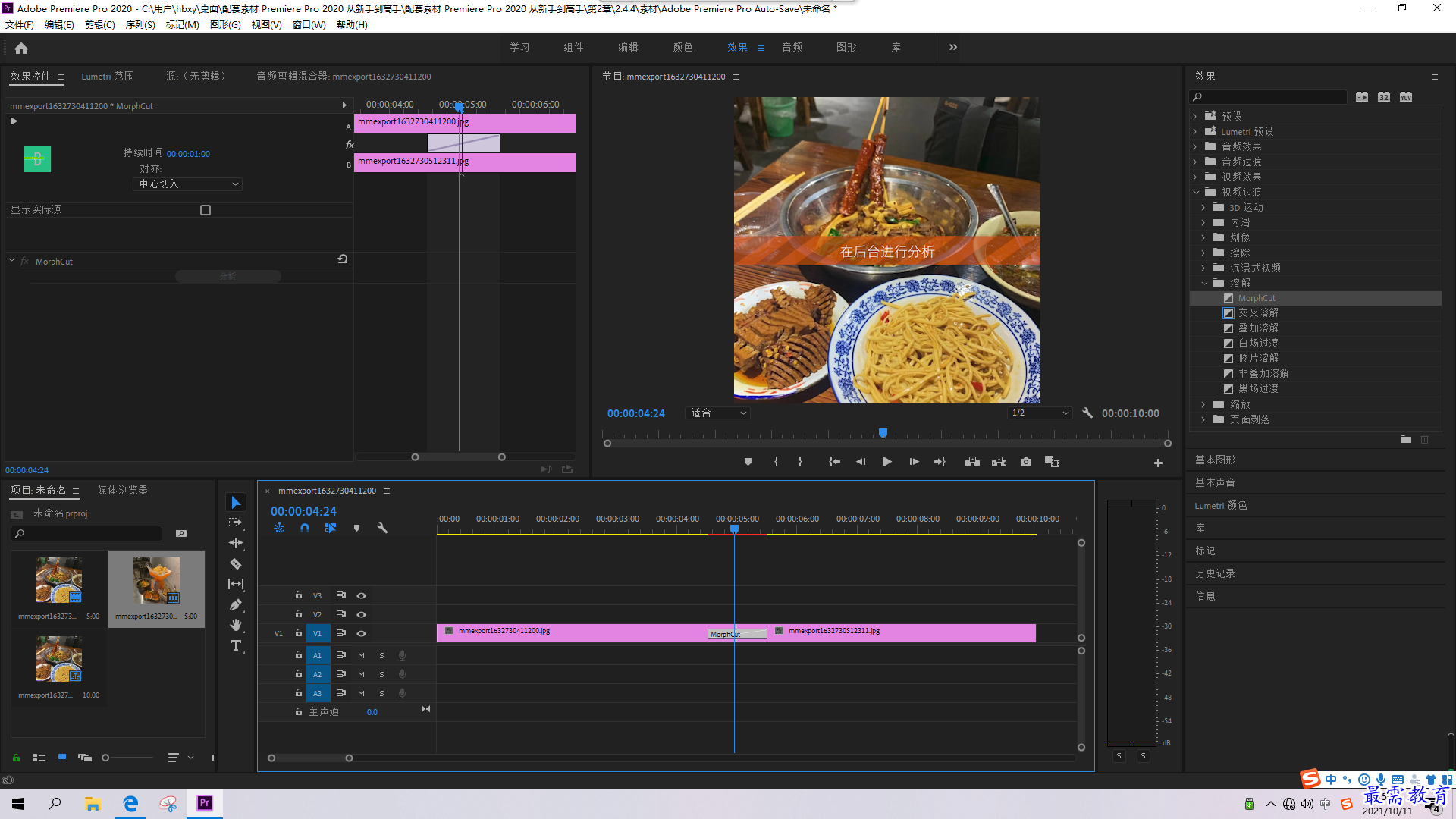The height and width of the screenshot is (819, 1456).
Task: Mute audio track A3
Action: coord(361,694)
